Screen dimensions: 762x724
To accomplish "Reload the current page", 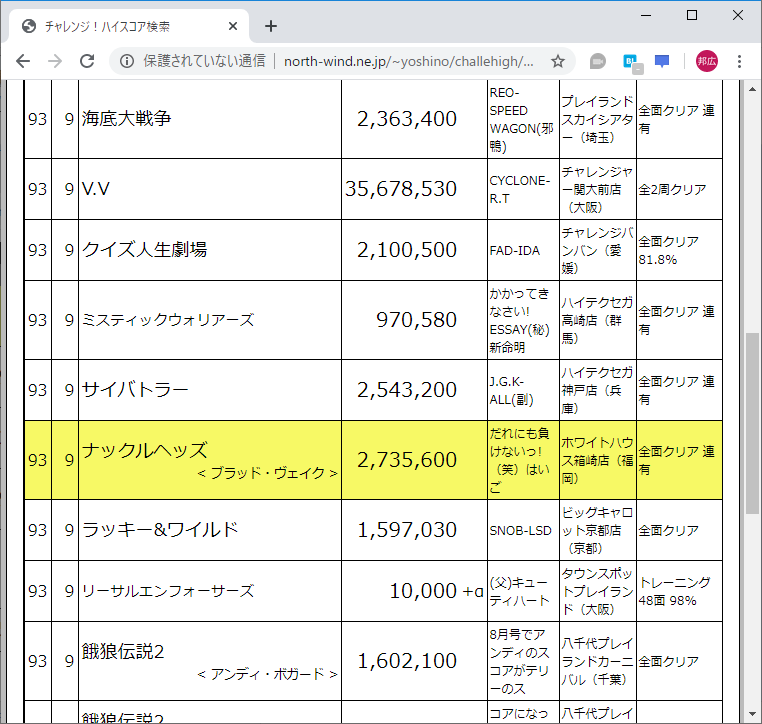I will [x=87, y=61].
